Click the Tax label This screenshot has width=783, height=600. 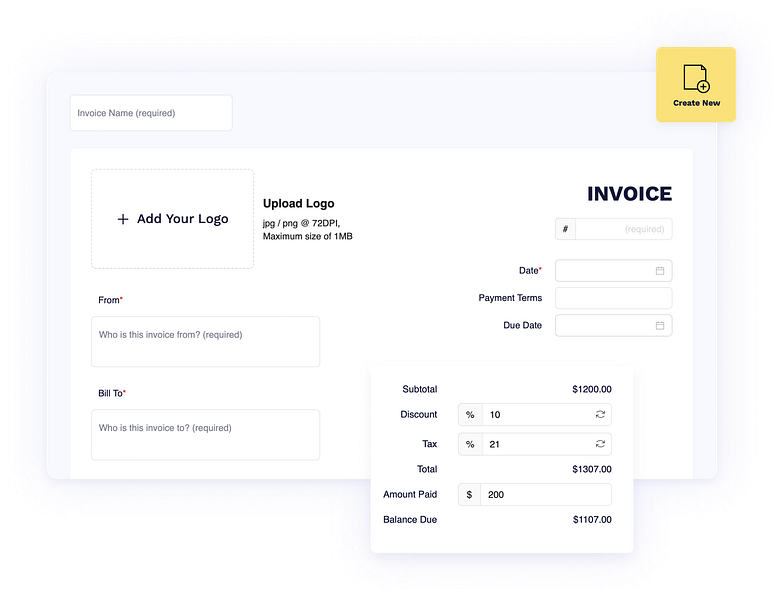tap(429, 444)
